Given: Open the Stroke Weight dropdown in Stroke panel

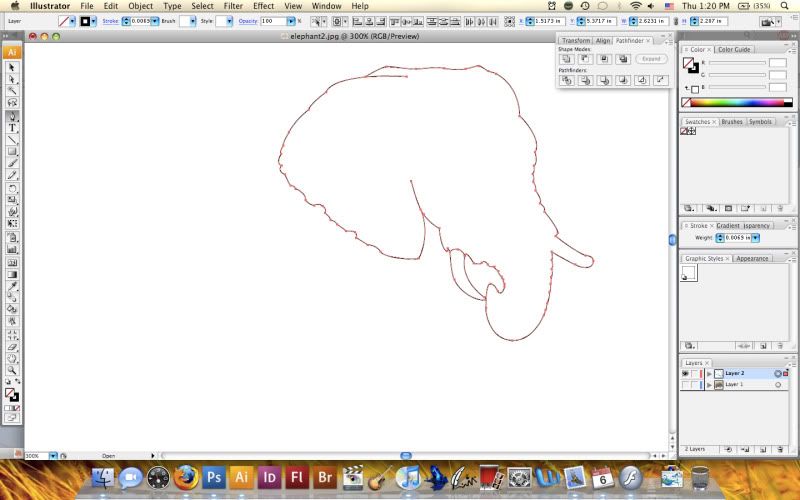Looking at the screenshot, I should tap(756, 238).
